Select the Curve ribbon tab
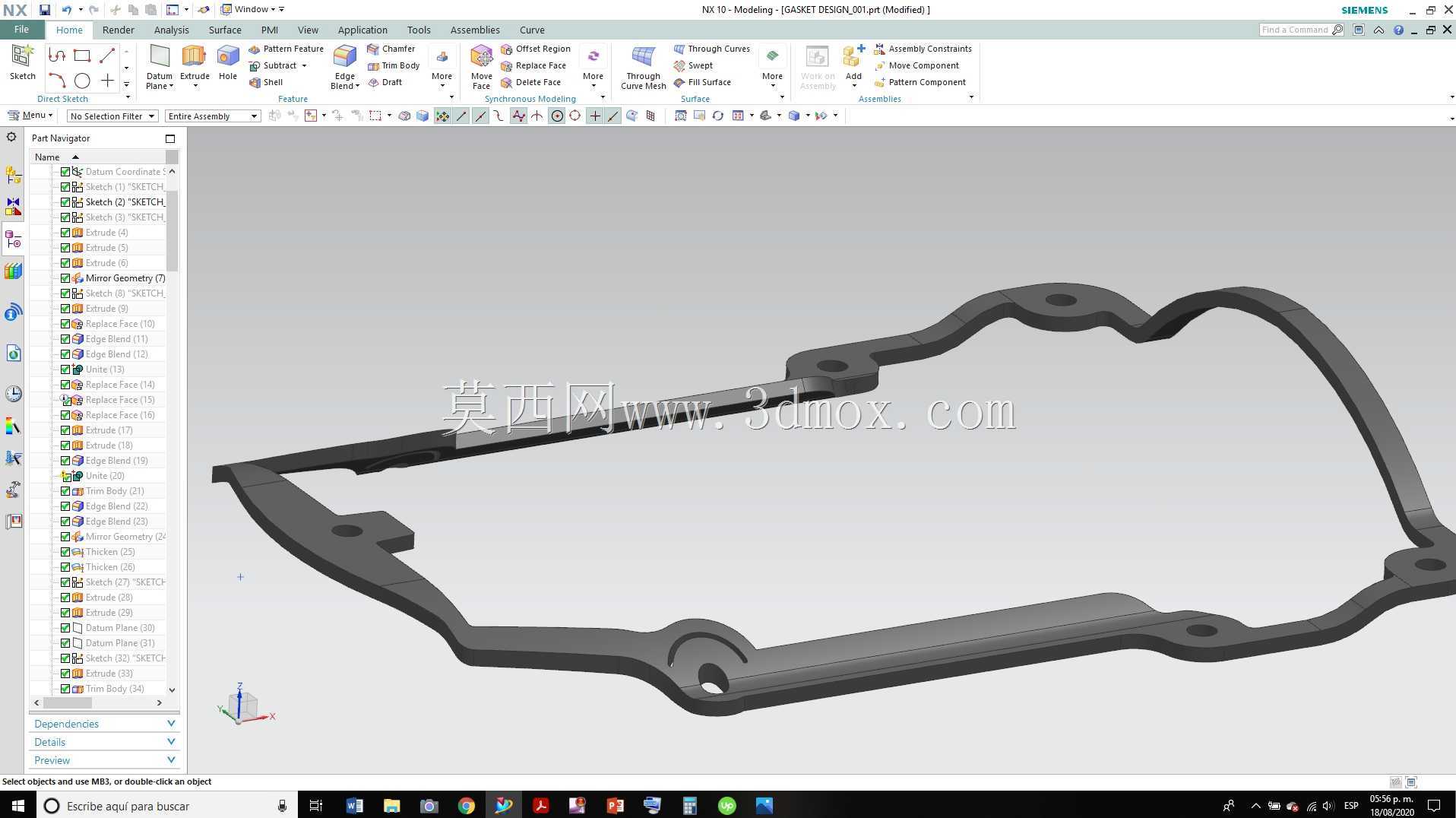1456x818 pixels. pos(532,30)
